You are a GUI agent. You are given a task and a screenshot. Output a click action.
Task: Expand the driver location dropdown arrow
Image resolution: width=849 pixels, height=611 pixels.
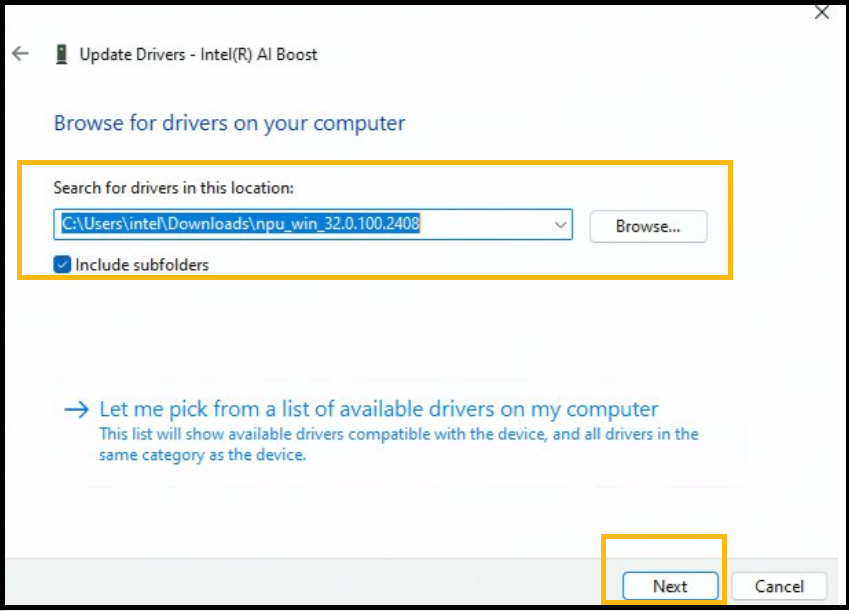pos(561,226)
